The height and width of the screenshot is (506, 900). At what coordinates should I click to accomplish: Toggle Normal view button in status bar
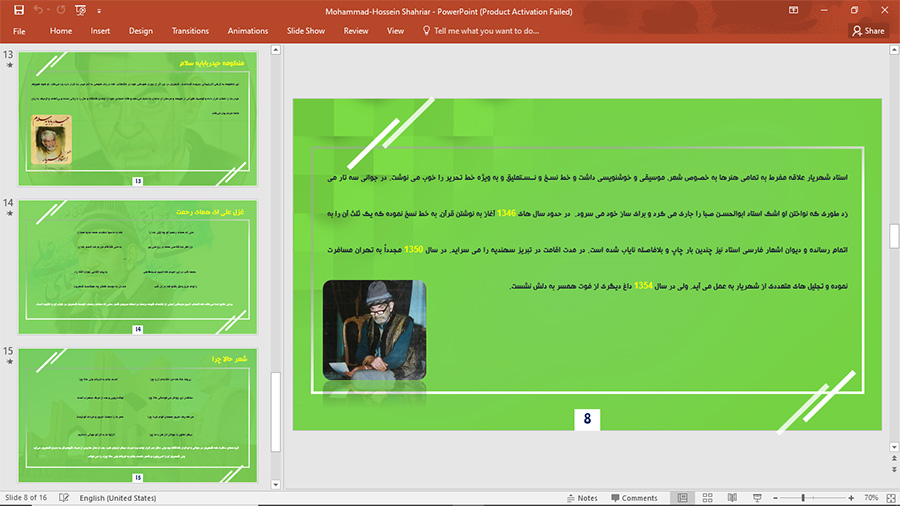tap(683, 497)
